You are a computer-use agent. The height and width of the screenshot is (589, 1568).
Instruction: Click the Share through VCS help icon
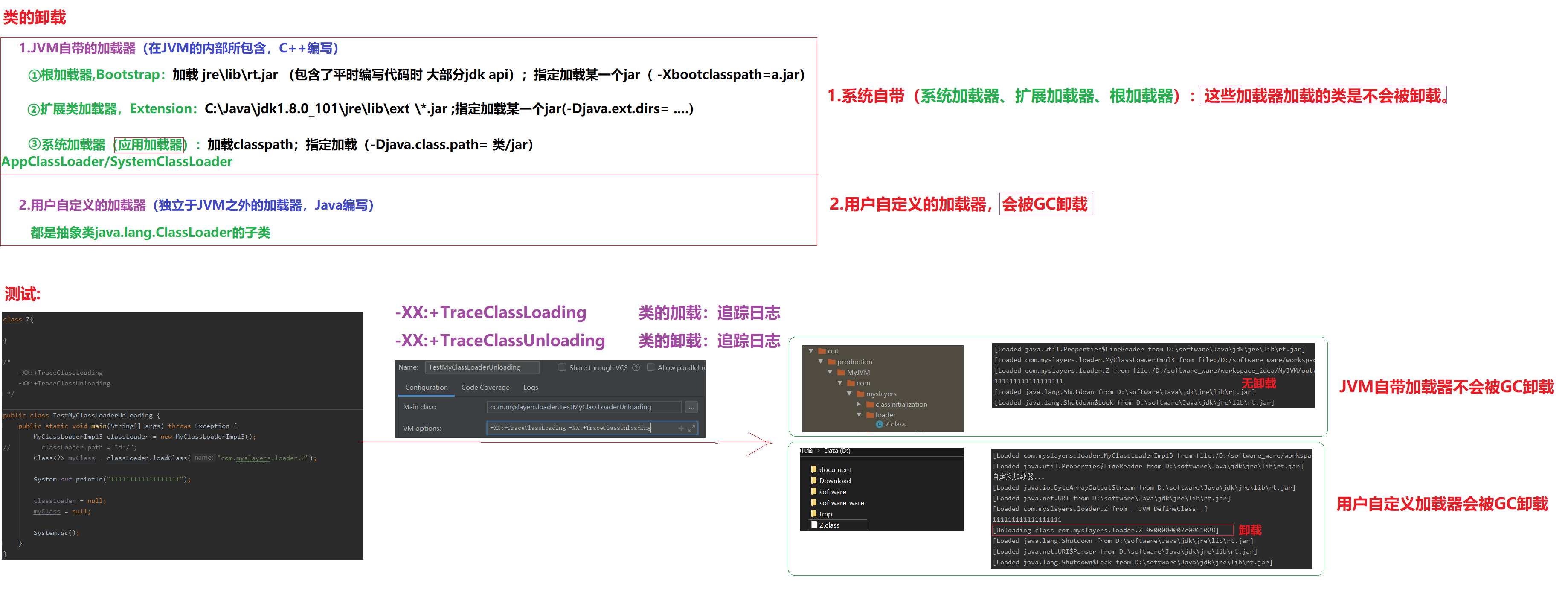tap(636, 368)
